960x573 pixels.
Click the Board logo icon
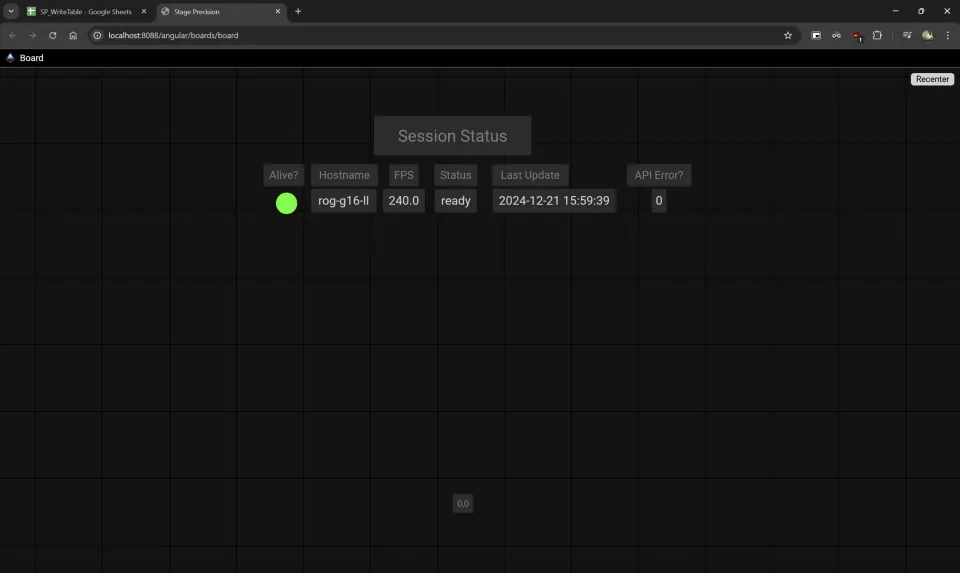click(10, 58)
